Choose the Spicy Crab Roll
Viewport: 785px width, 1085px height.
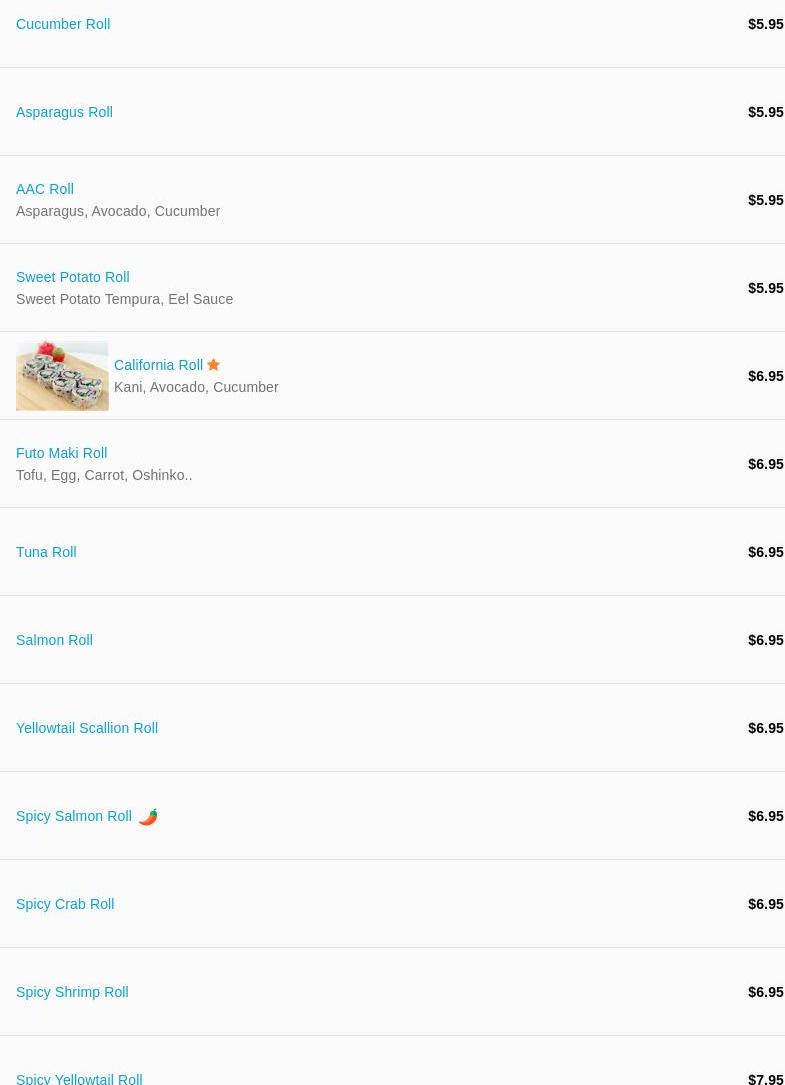point(65,904)
